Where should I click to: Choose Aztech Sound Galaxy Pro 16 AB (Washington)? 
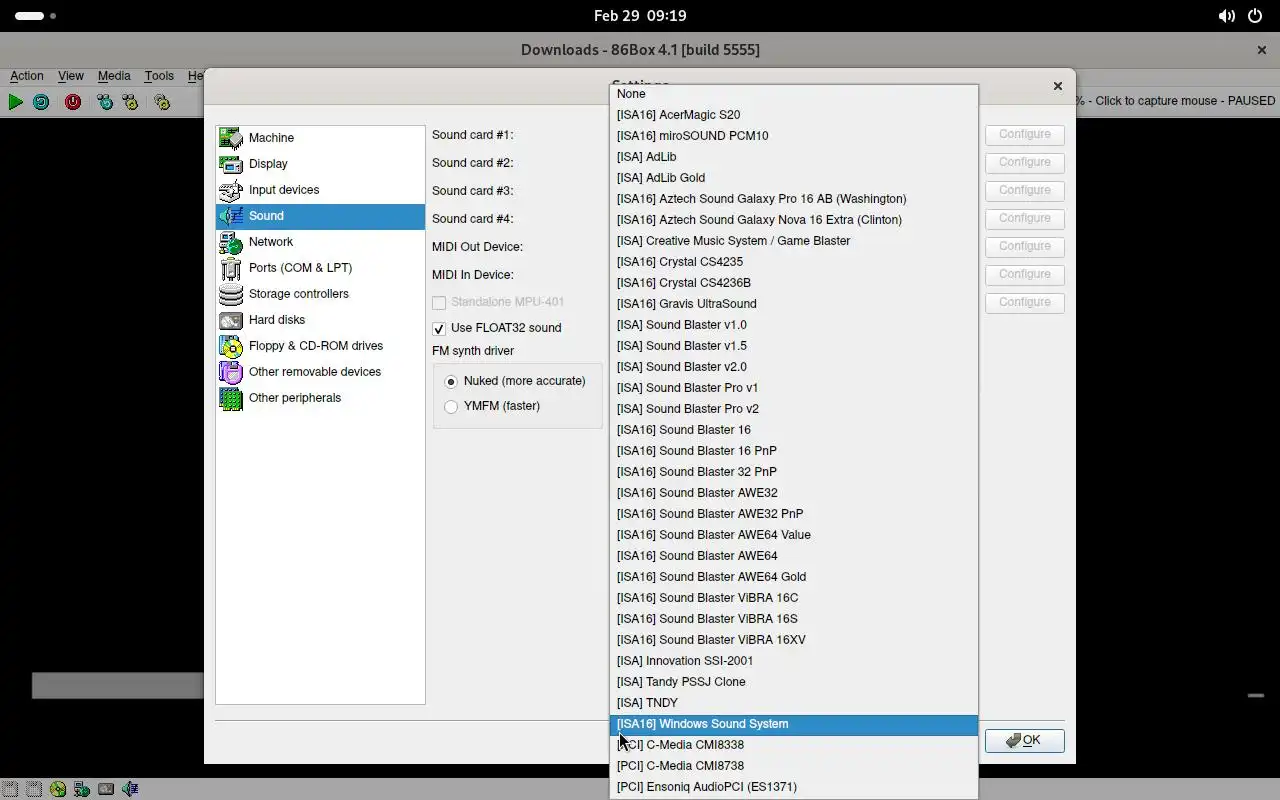(x=794, y=199)
